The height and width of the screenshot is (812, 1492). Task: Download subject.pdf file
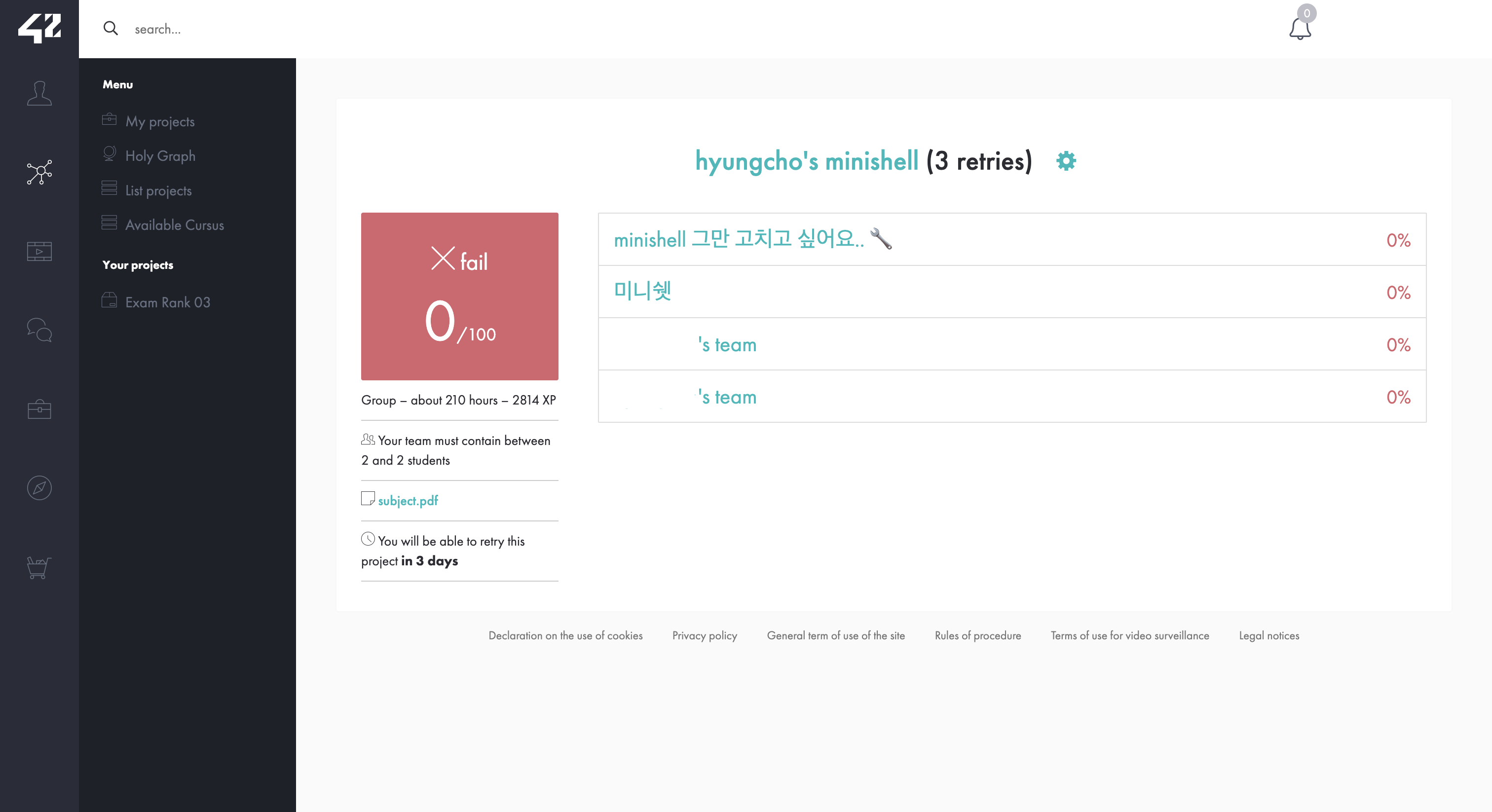pos(408,500)
